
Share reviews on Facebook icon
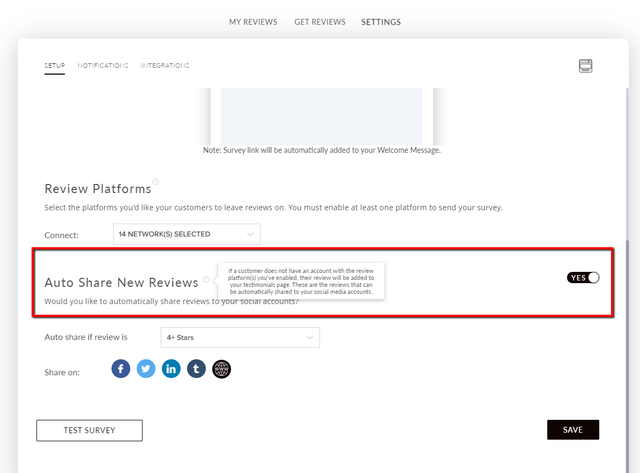(121, 369)
